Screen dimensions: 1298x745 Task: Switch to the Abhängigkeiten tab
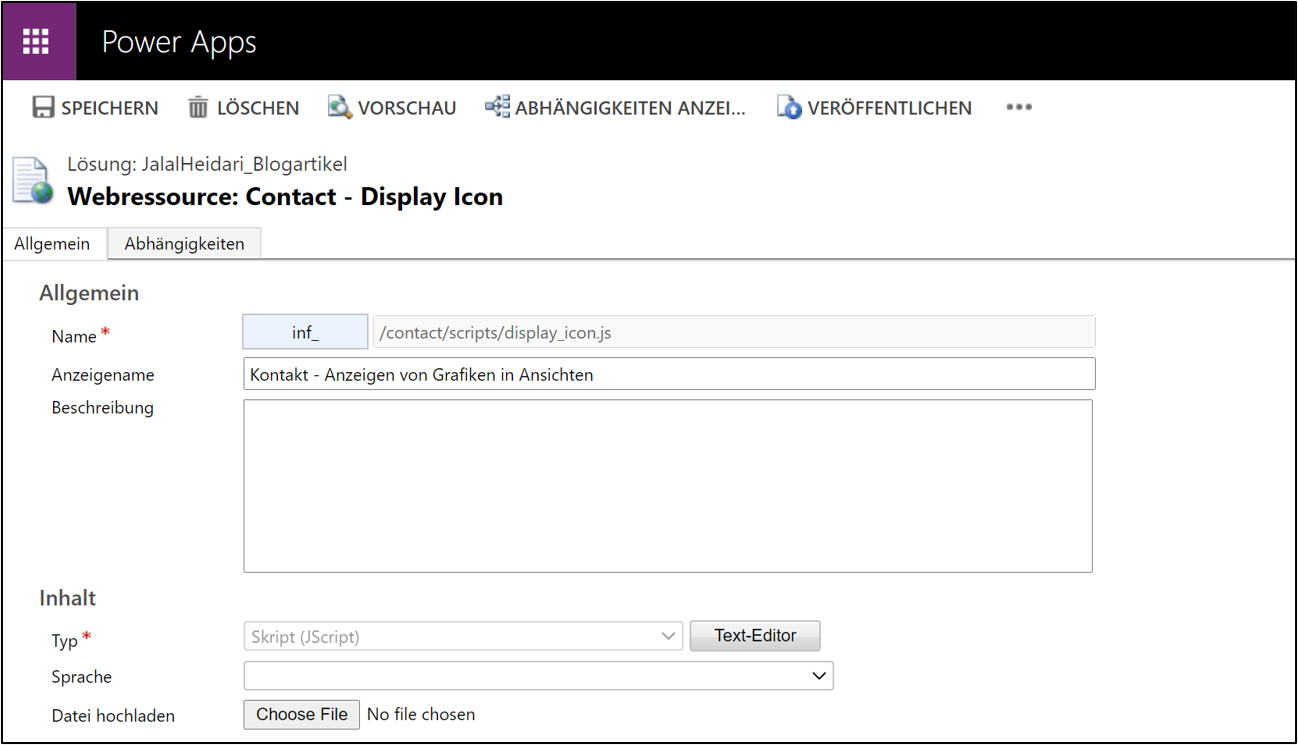pyautogui.click(x=184, y=244)
